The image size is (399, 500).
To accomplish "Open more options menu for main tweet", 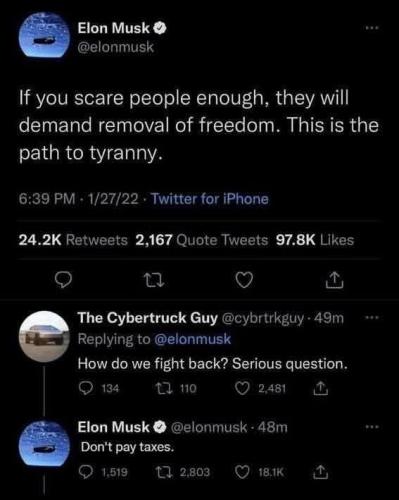I will click(372, 28).
